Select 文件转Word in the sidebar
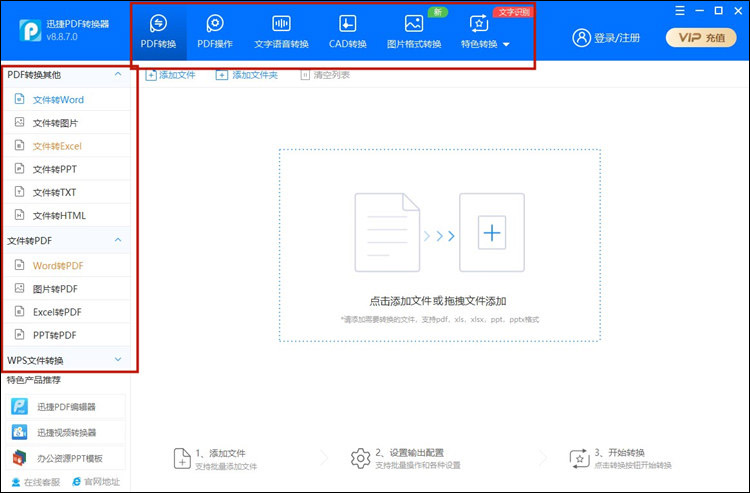The width and height of the screenshot is (750, 493). (x=67, y=99)
